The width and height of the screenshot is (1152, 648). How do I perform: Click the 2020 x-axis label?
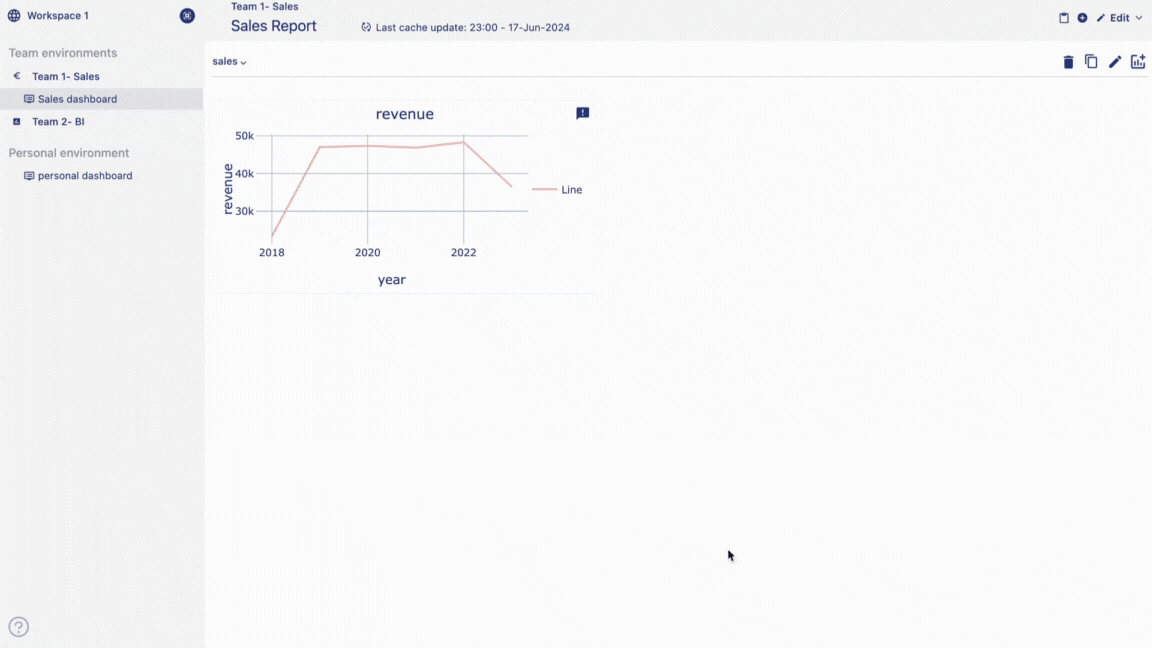(x=367, y=252)
